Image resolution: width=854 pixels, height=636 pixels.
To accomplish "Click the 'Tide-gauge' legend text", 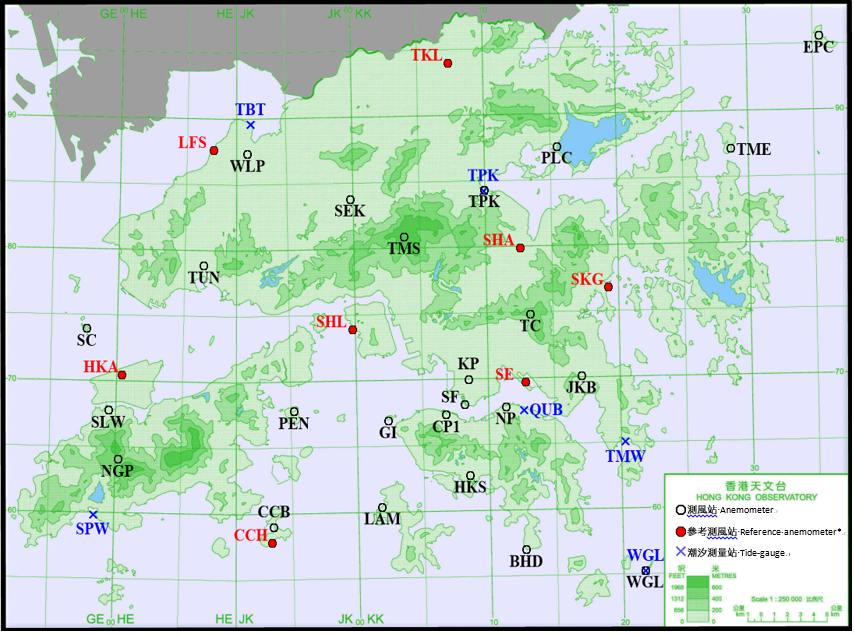I will tap(763, 553).
